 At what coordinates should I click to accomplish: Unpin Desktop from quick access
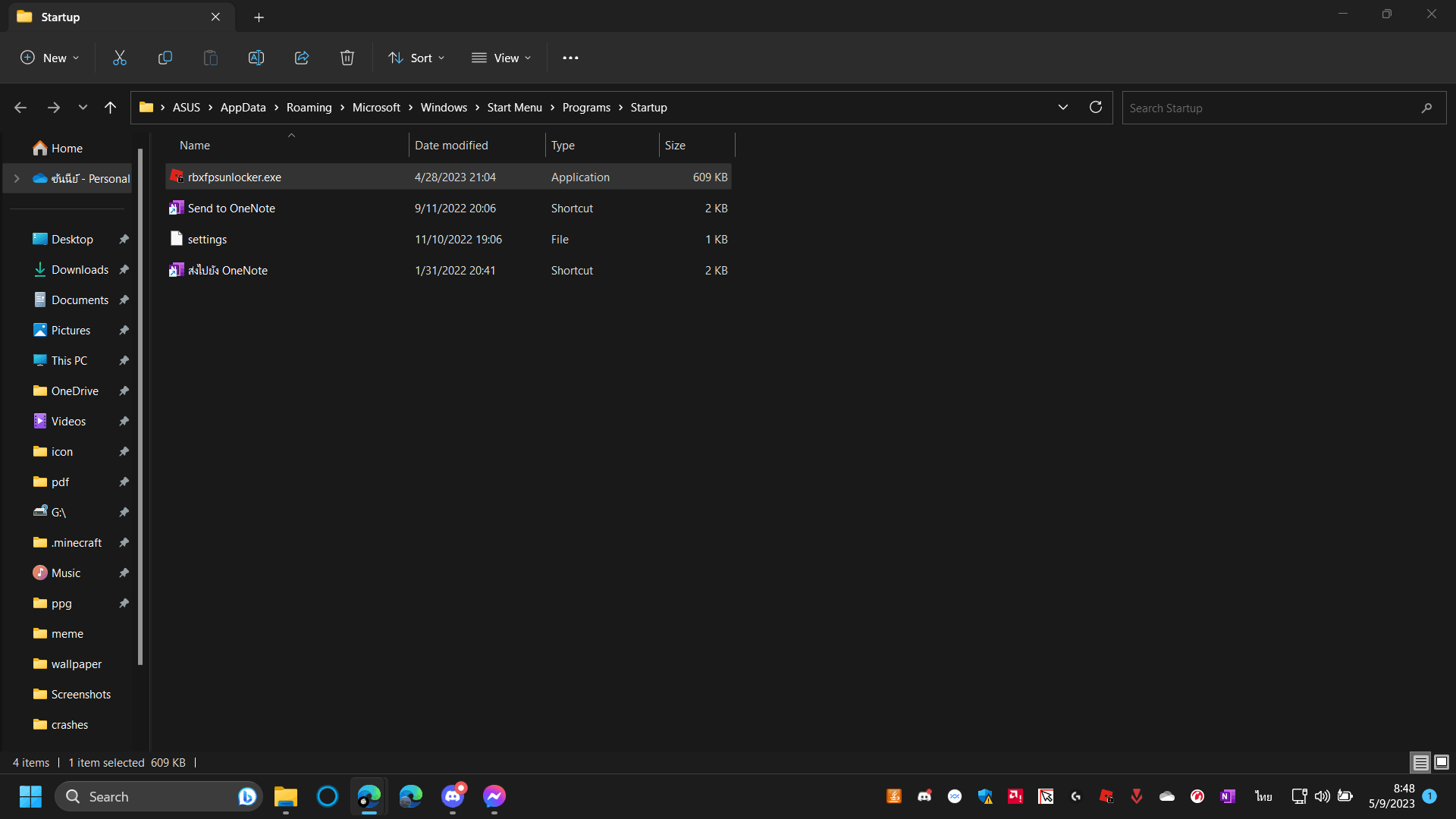[124, 239]
